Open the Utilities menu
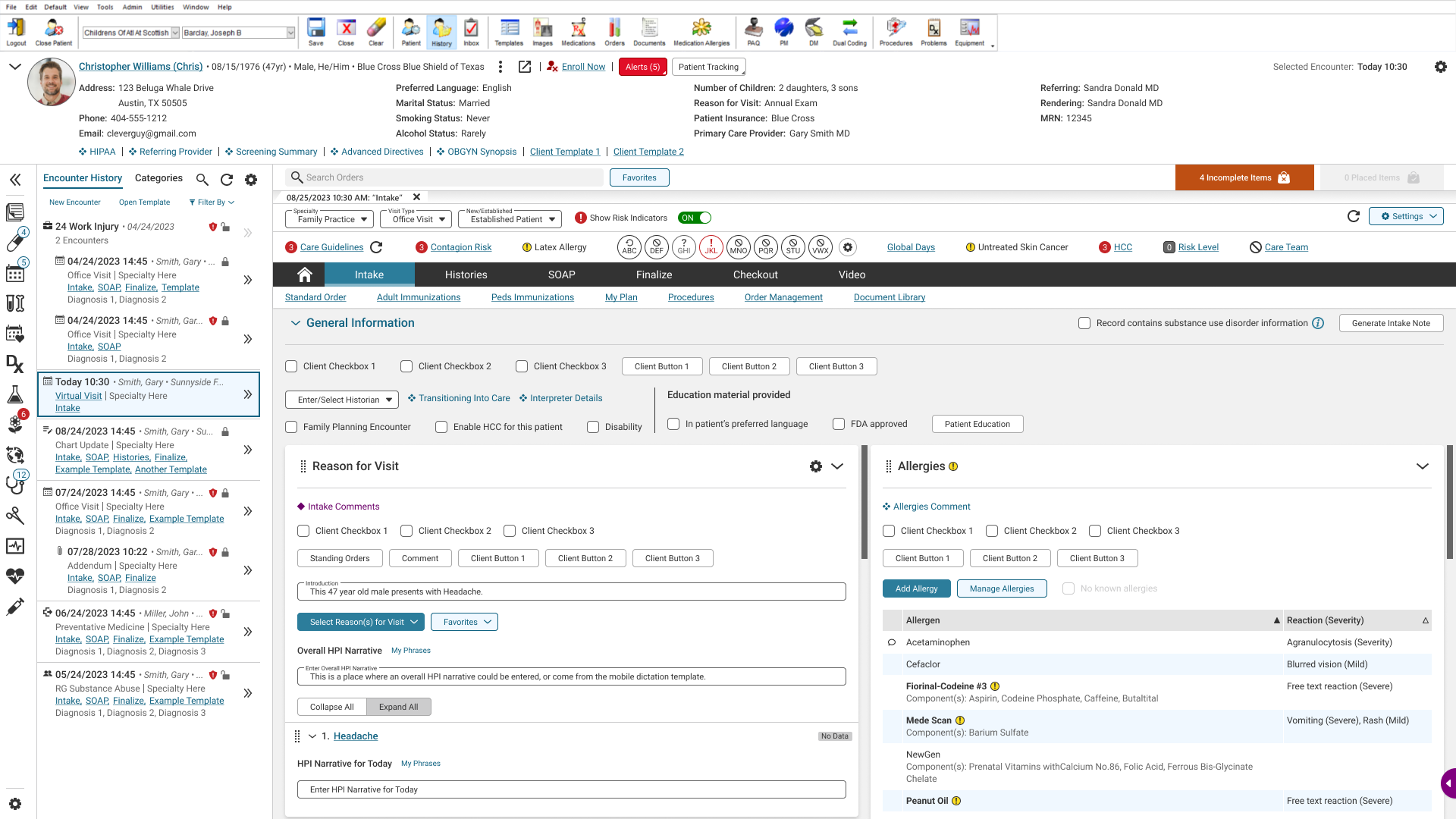The image size is (1456, 819). point(162,7)
